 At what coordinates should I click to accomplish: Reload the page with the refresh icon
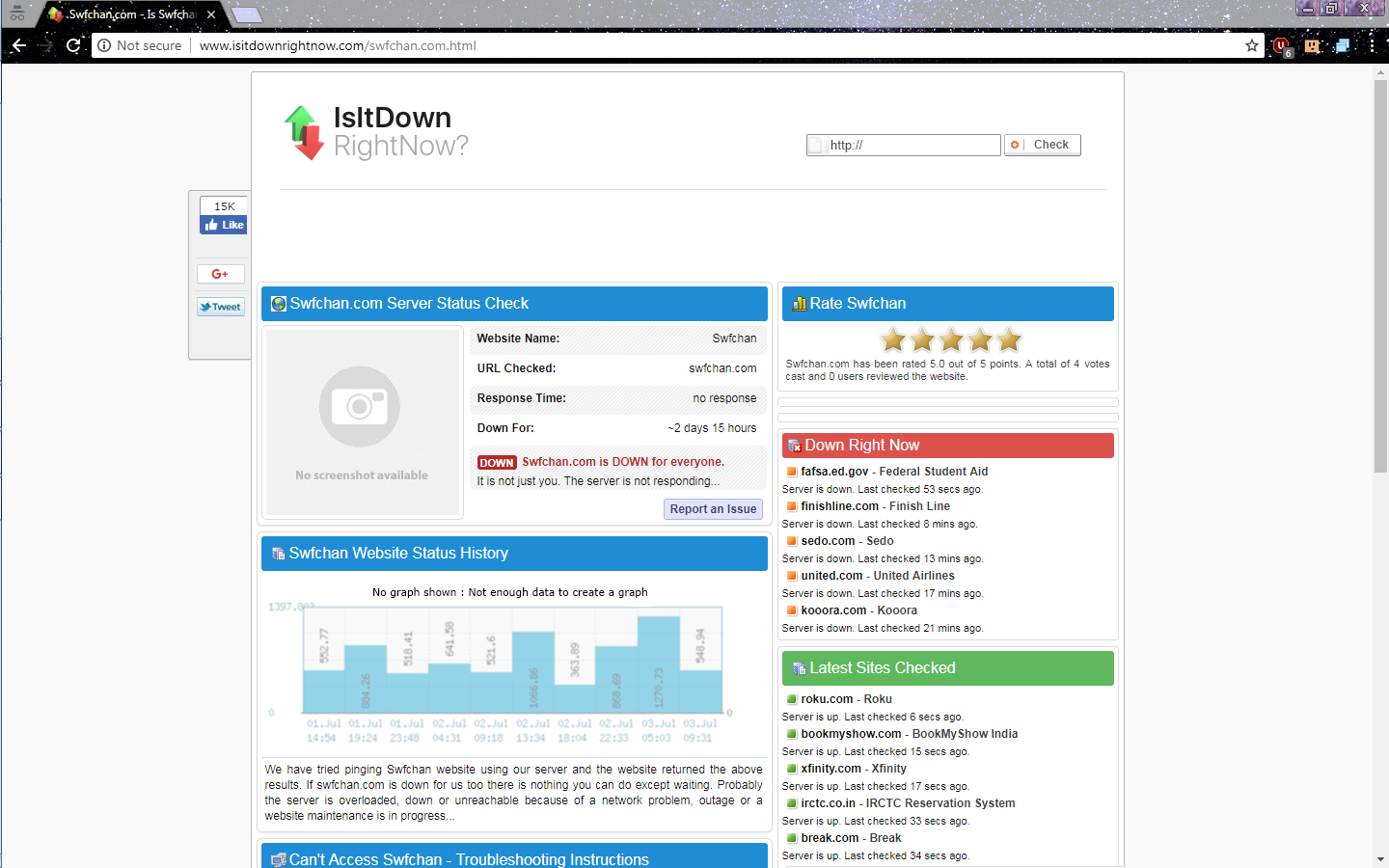click(73, 45)
